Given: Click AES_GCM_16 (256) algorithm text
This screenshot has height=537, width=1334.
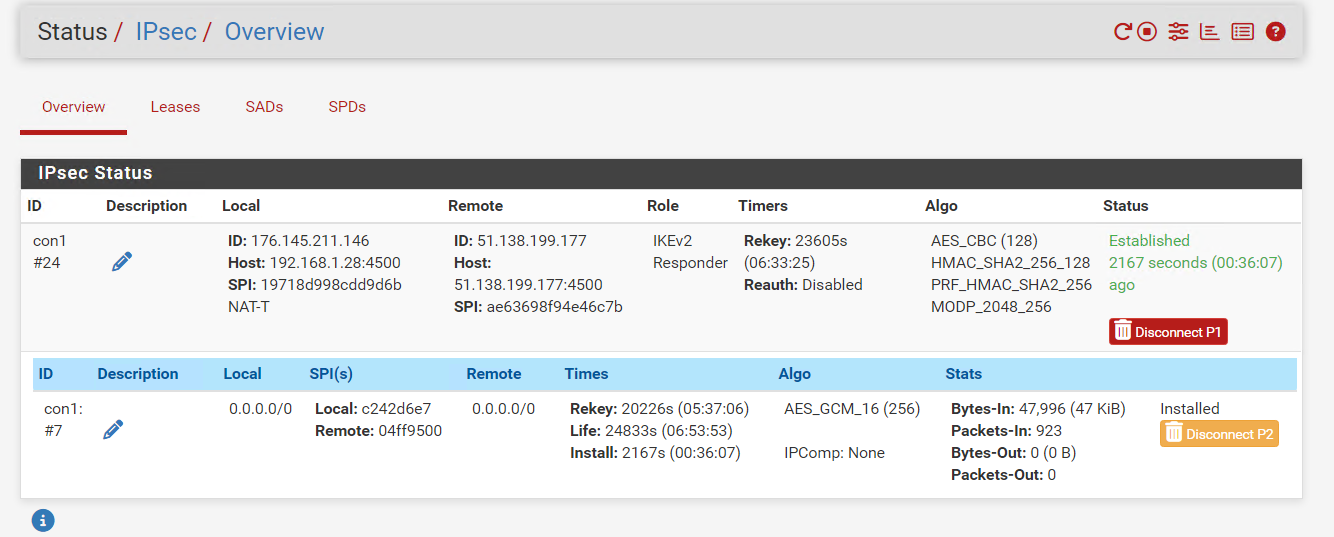Looking at the screenshot, I should [852, 409].
